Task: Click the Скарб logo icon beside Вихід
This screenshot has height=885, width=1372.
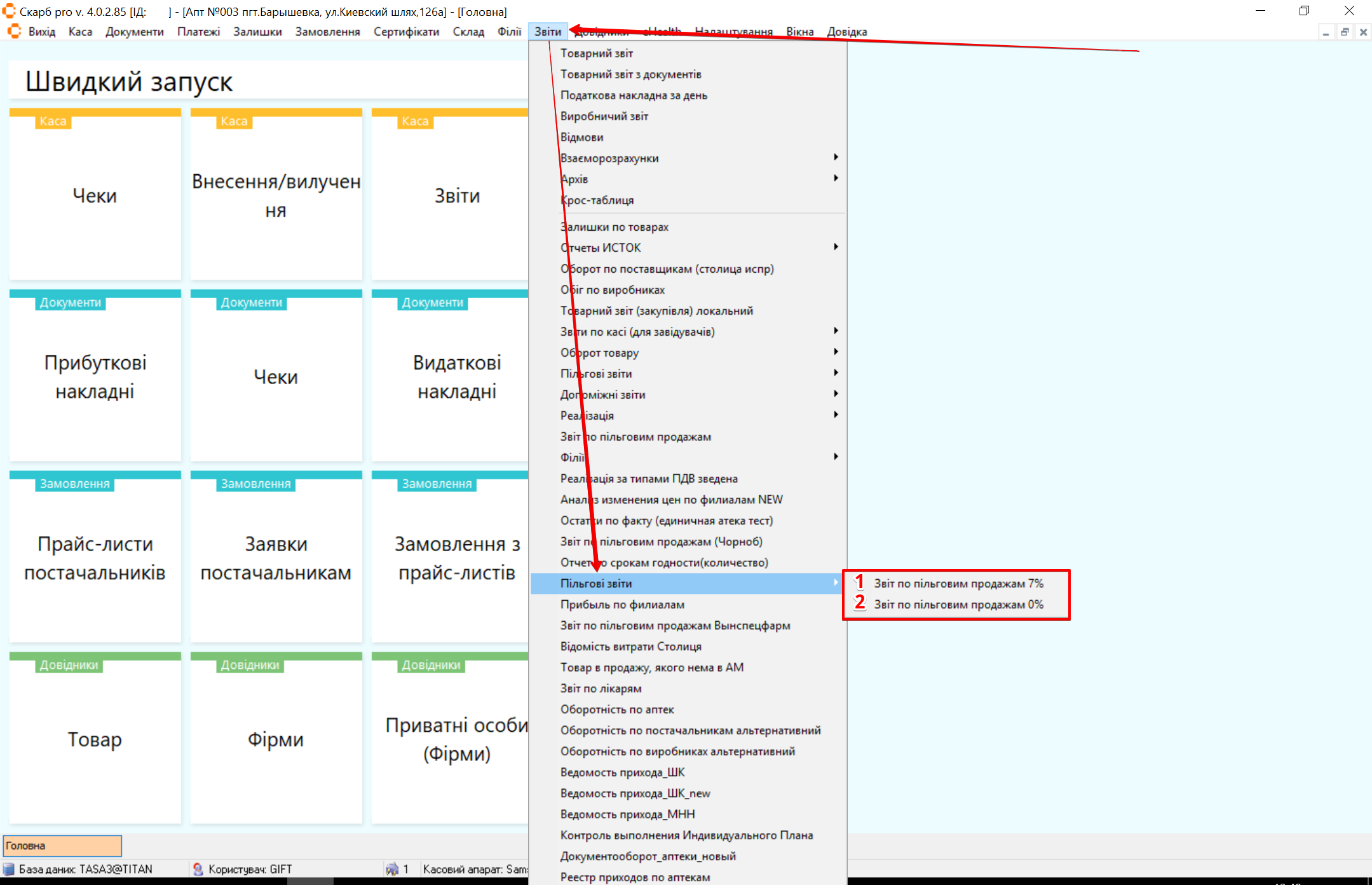Action: (14, 31)
